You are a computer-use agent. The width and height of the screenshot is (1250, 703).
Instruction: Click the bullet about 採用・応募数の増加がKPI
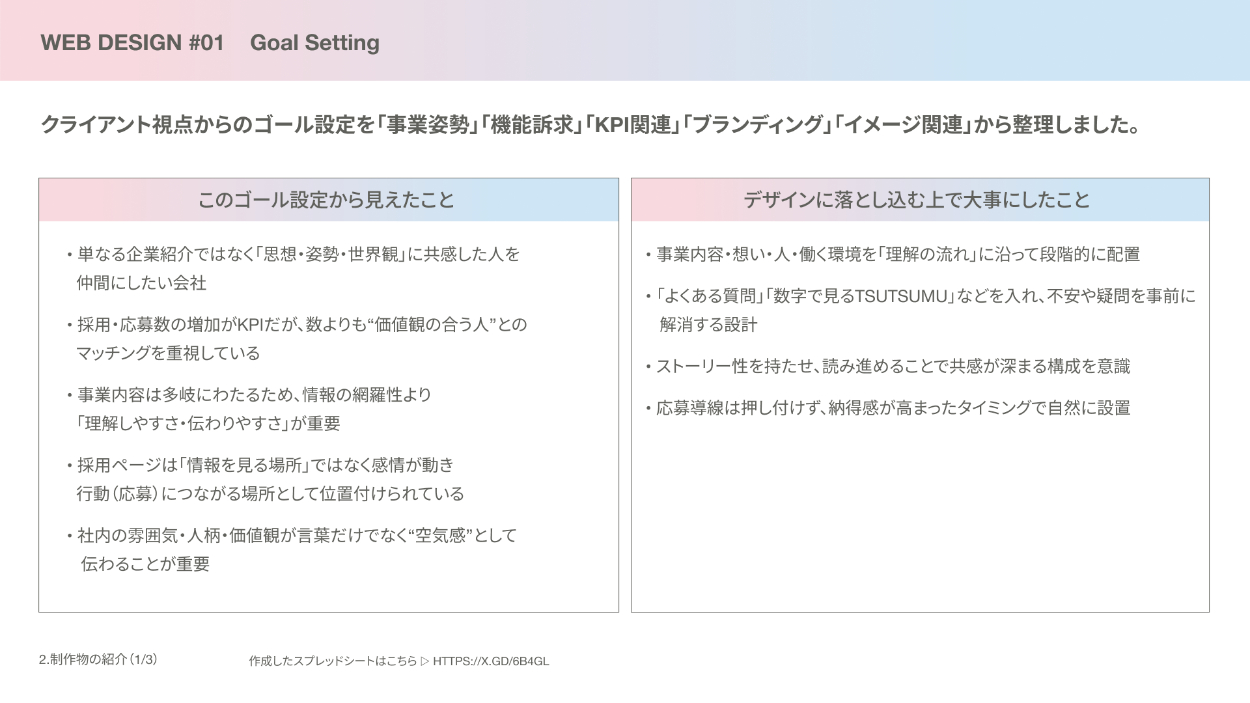pos(301,326)
